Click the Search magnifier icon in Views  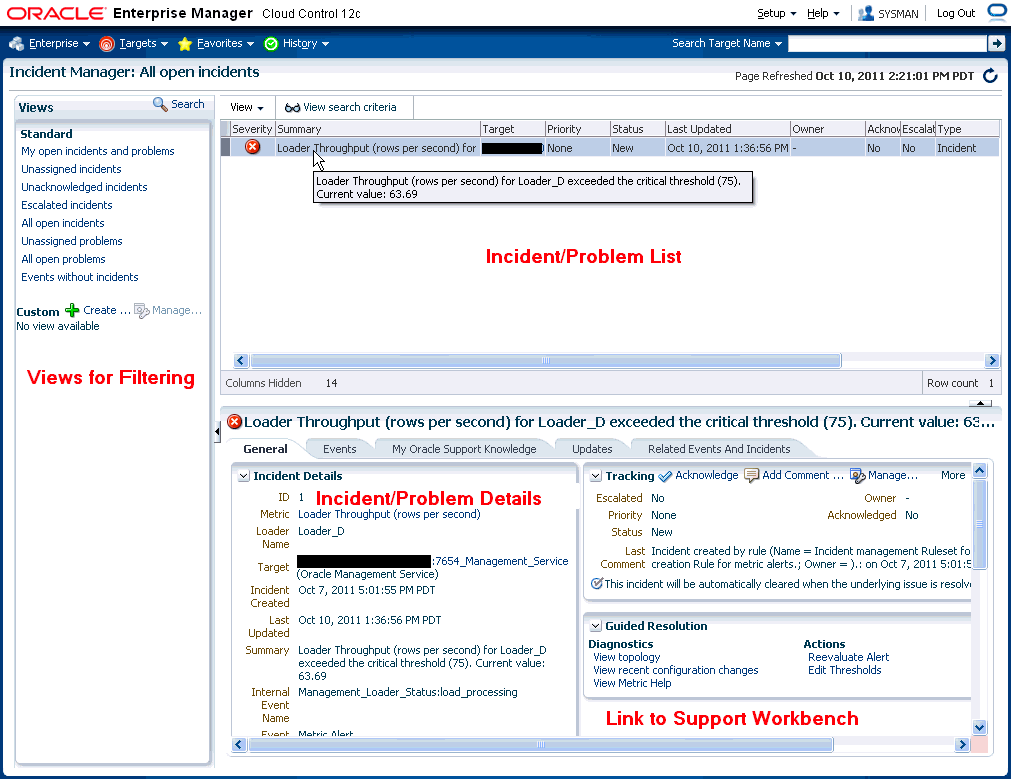tap(160, 104)
